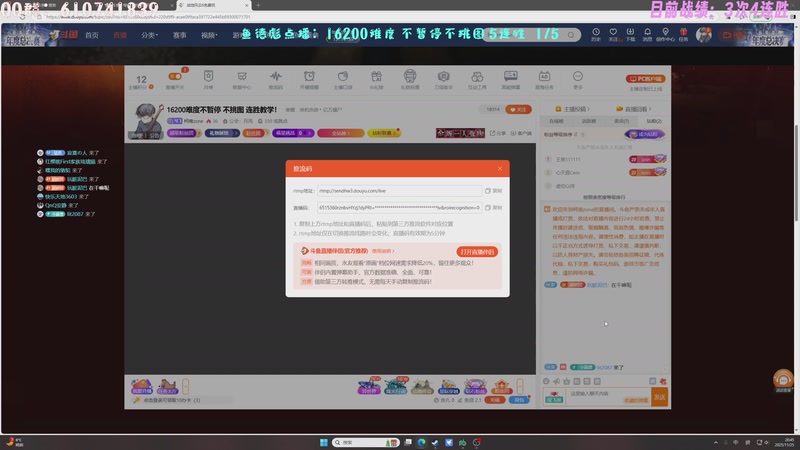This screenshot has height=450, width=800.
Task: Click the 发送 send button
Action: click(660, 396)
